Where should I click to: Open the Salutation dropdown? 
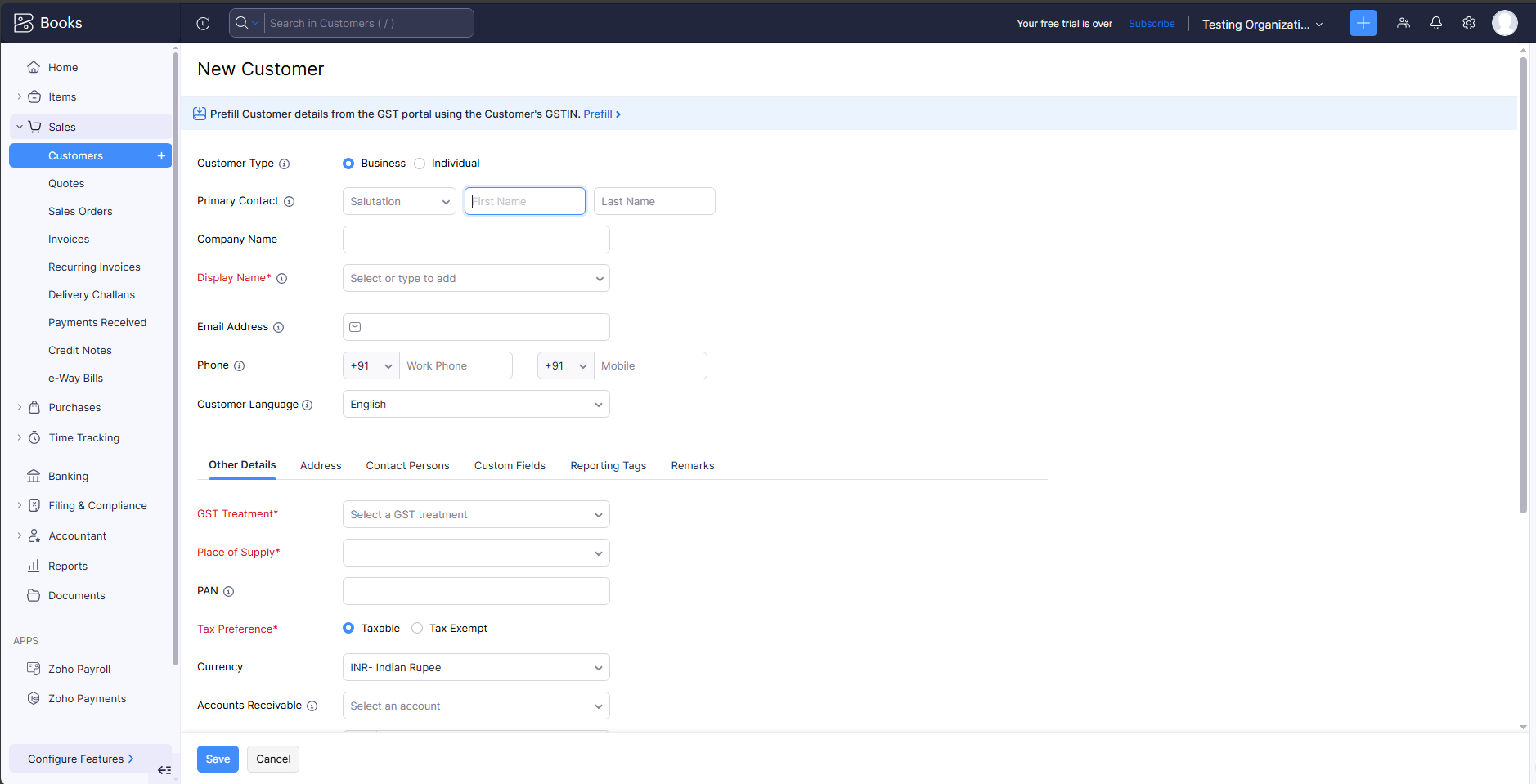pyautogui.click(x=399, y=201)
